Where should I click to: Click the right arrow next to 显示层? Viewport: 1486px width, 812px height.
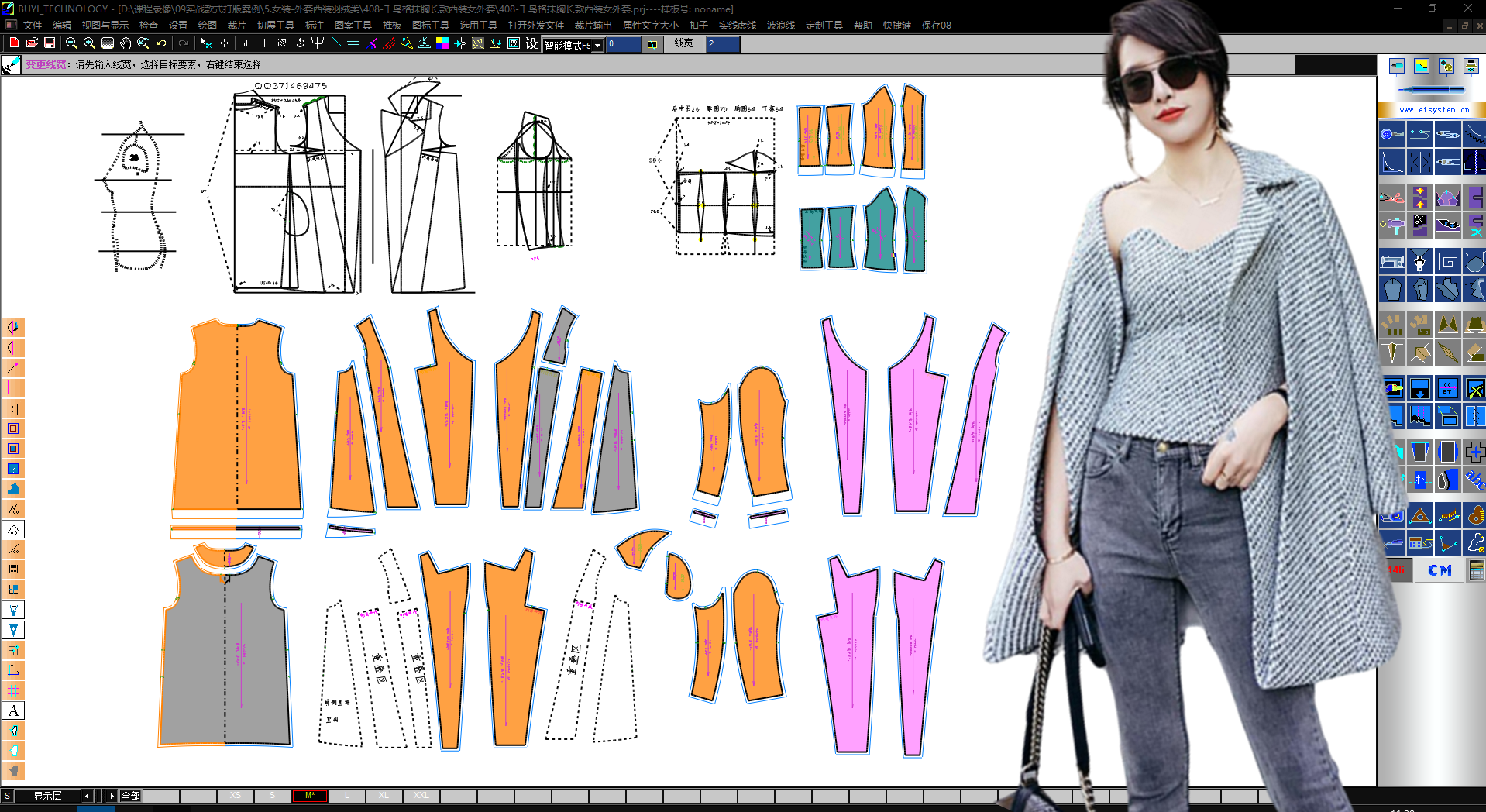[x=111, y=796]
